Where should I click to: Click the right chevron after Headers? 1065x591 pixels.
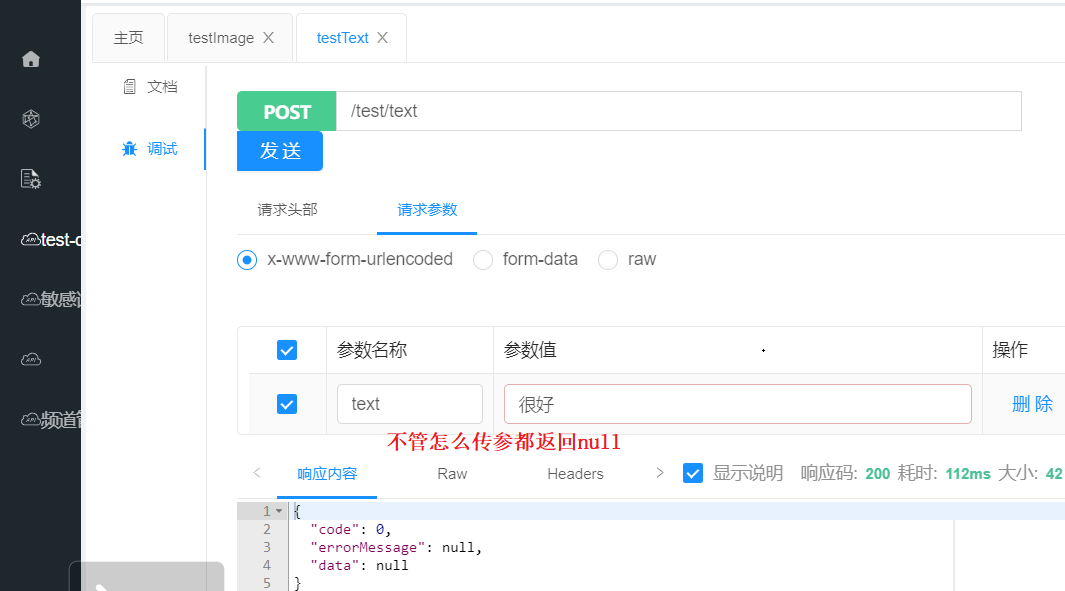point(658,473)
